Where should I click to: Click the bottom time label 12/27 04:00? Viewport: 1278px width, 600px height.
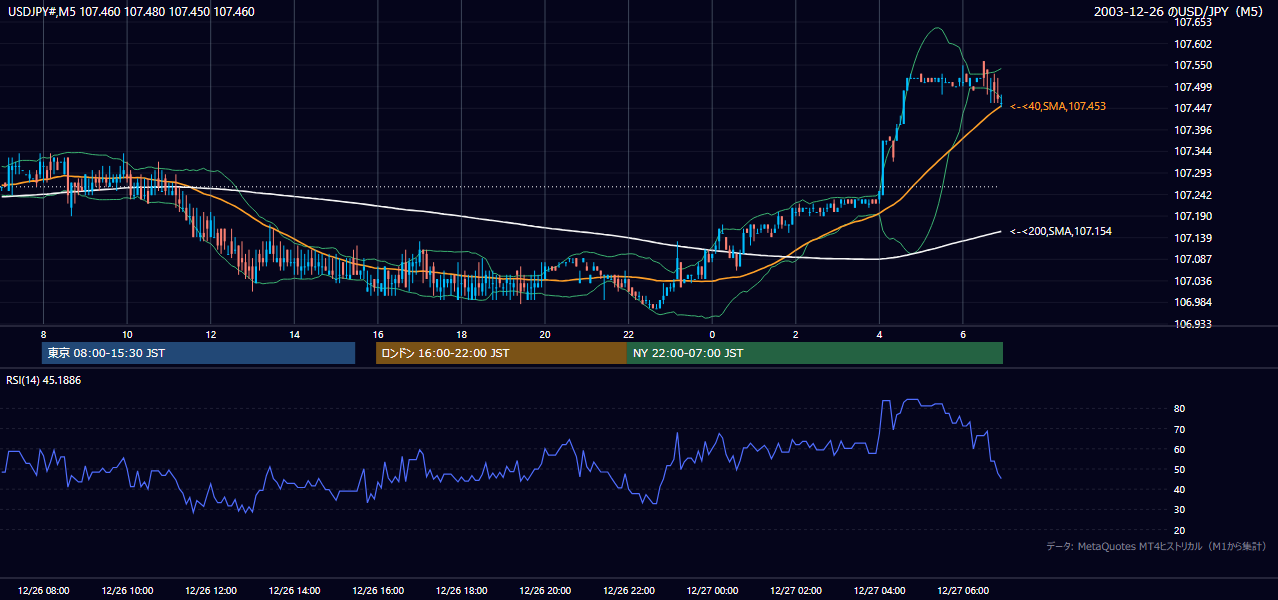[x=879, y=591]
